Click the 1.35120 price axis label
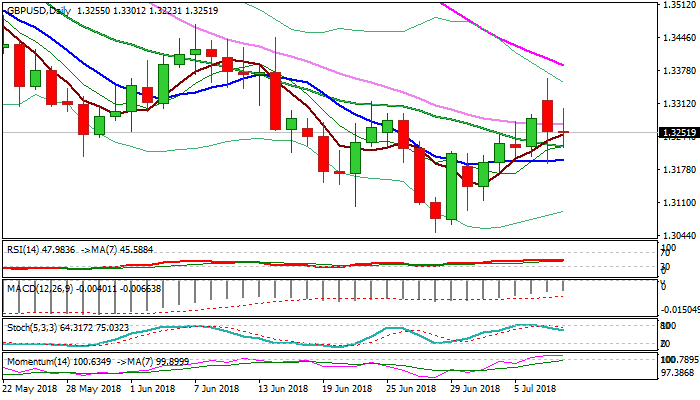 (x=679, y=5)
